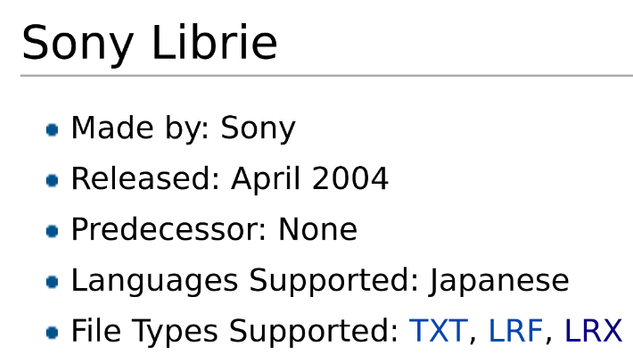Click the 'File Types Supported:' label
633x363 pixels.
235,331
